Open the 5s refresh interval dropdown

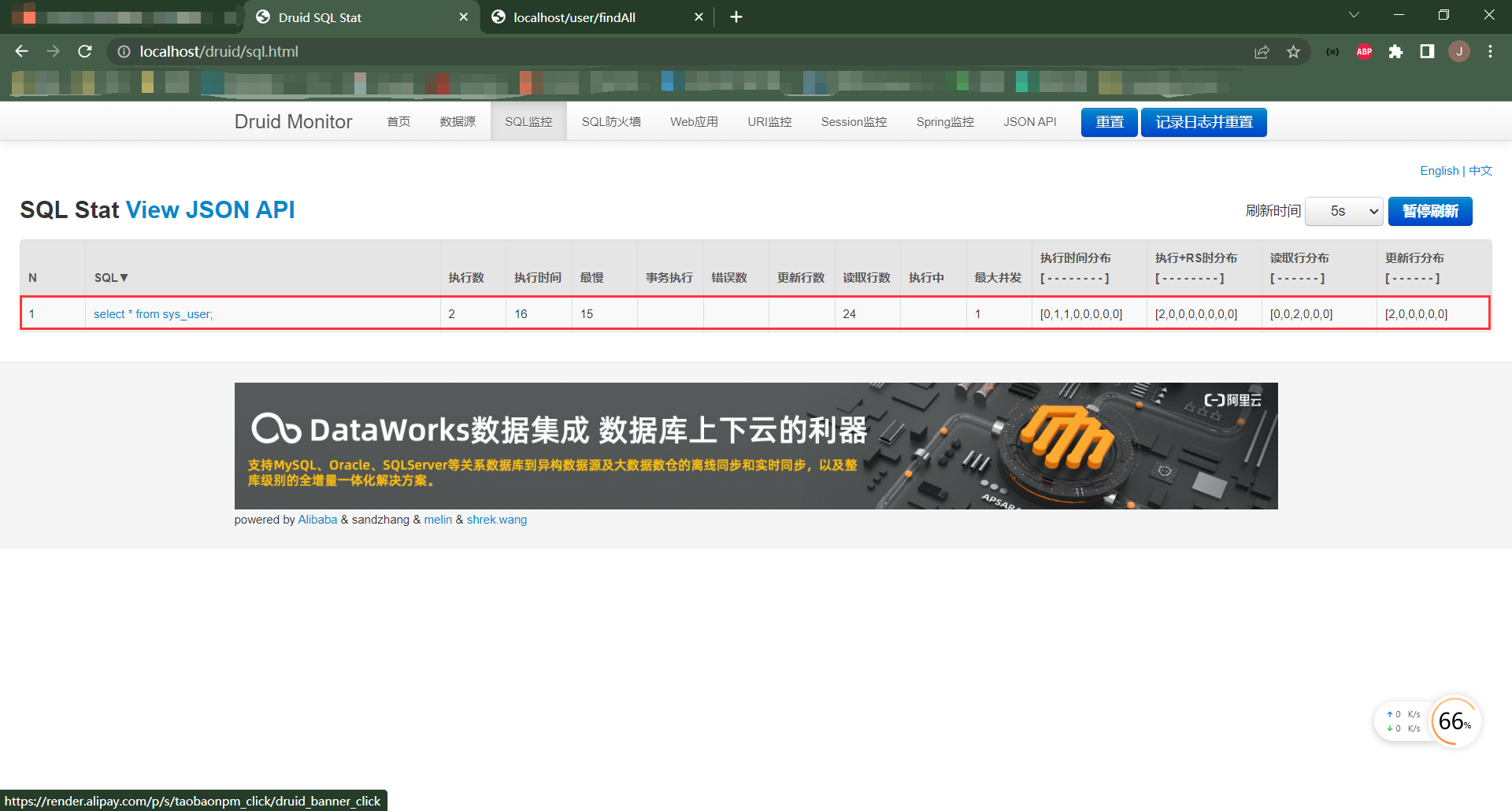(x=1343, y=211)
